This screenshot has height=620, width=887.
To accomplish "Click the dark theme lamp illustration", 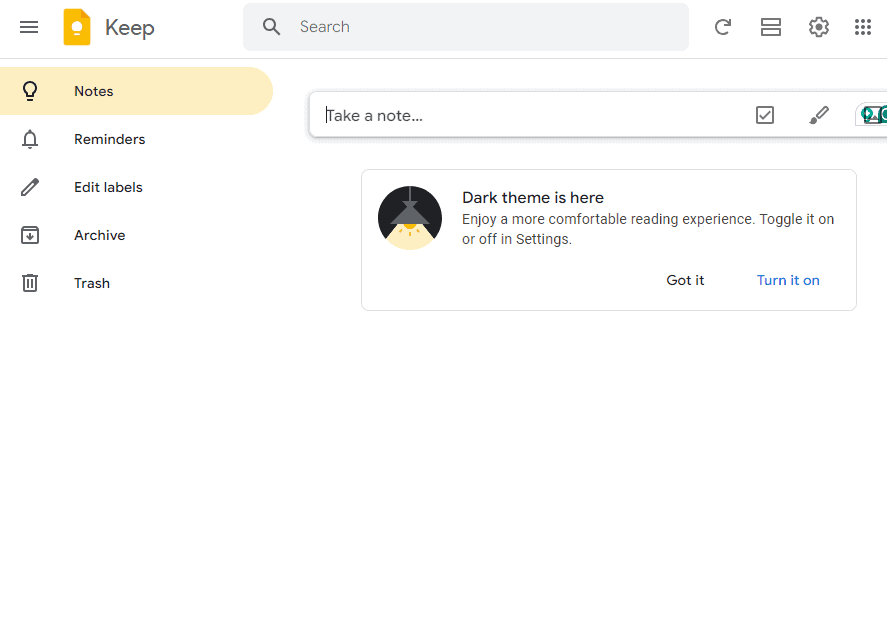I will coord(410,218).
